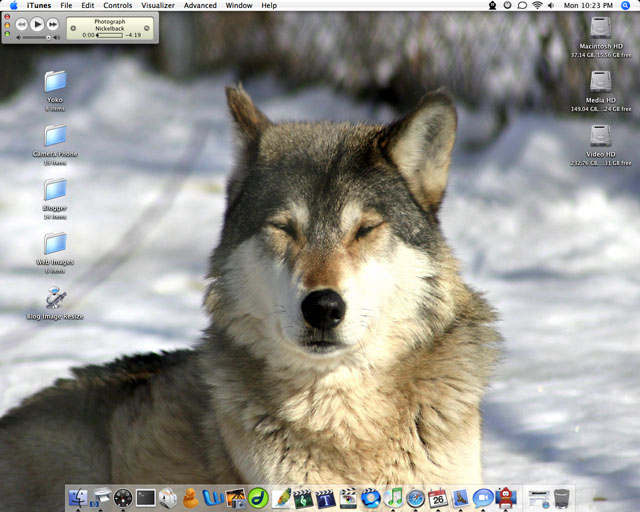The width and height of the screenshot is (640, 512).
Task: Open iDVD blue disc icon in dock
Action: point(371,498)
